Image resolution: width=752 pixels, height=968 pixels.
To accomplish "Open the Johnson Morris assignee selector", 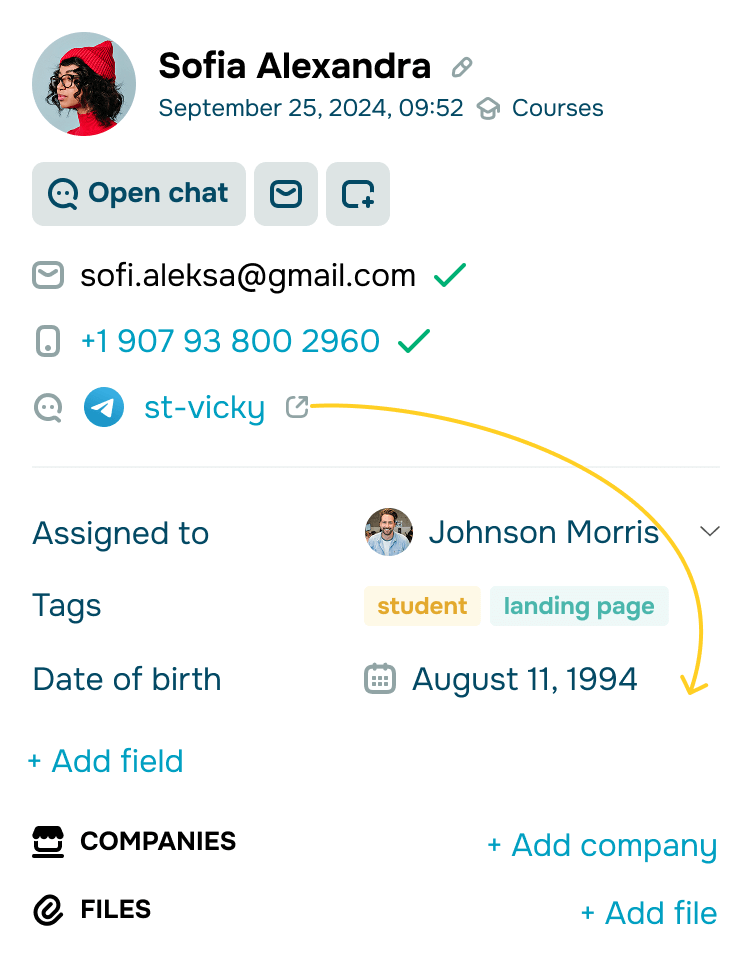I will [x=543, y=531].
